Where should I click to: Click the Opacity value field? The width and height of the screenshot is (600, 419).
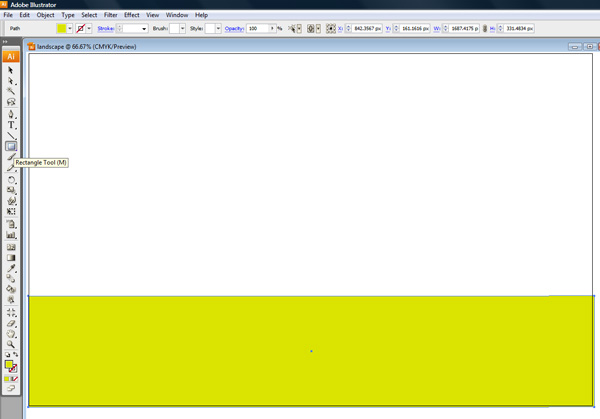coord(258,28)
